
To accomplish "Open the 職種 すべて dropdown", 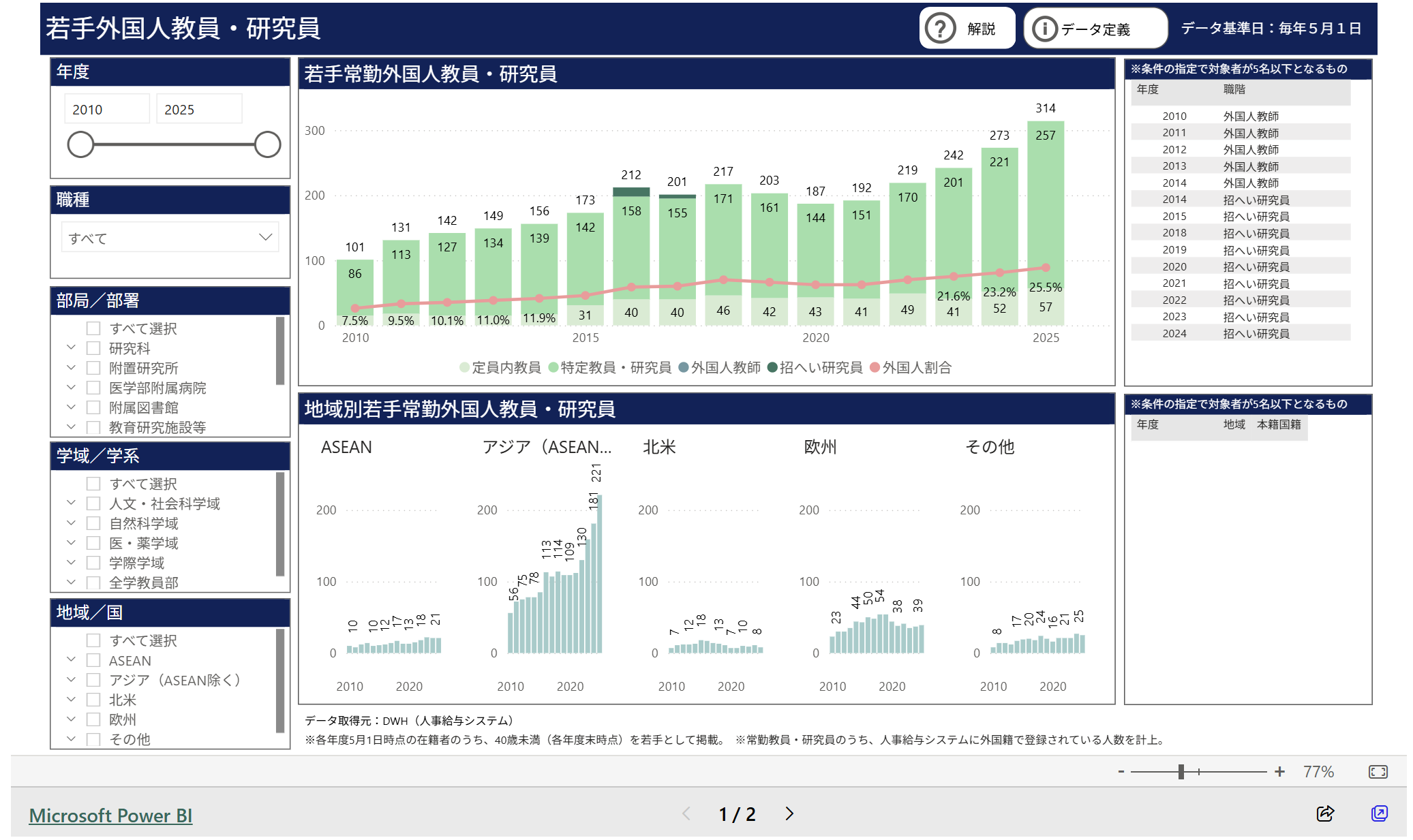I will [170, 238].
